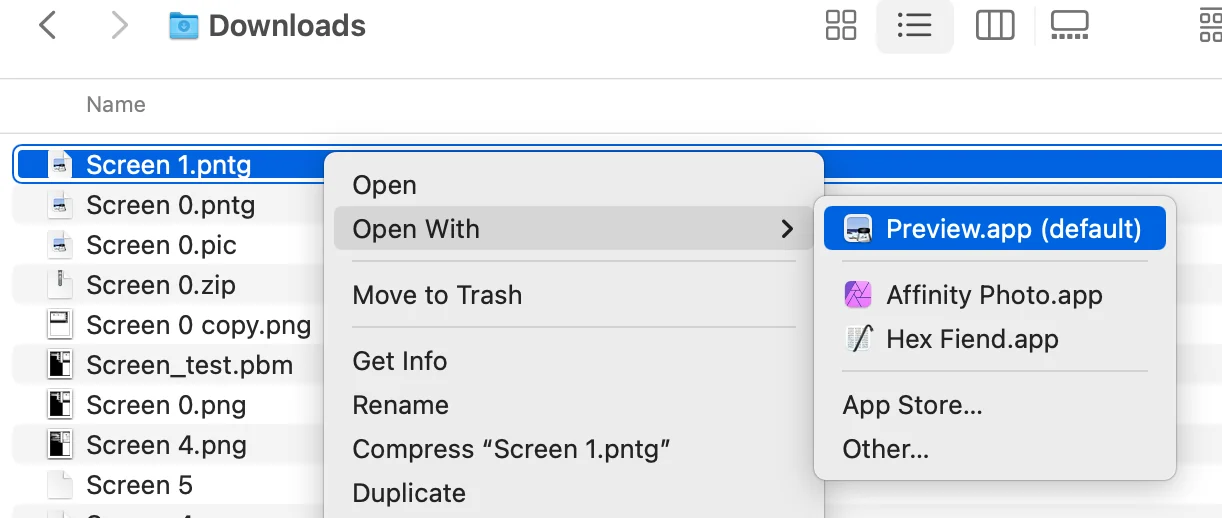This screenshot has height=518, width=1222.
Task: Select list view in toolbar
Action: (914, 26)
